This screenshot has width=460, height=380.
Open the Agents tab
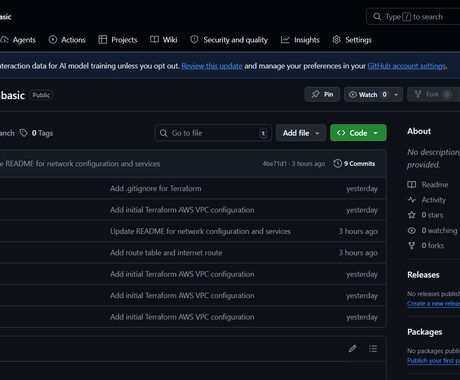coord(18,40)
